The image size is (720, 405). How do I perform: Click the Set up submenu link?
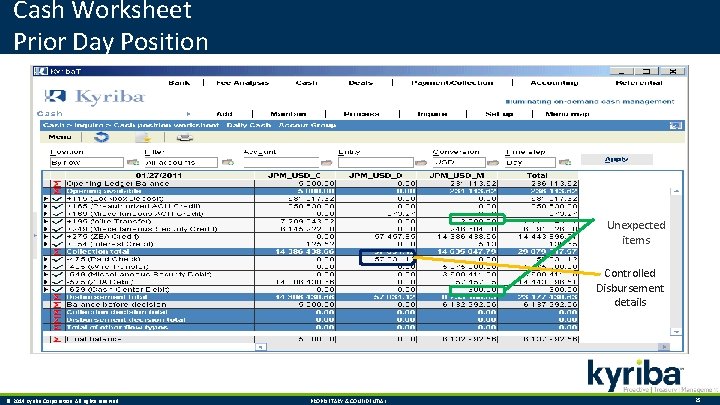coord(499,114)
